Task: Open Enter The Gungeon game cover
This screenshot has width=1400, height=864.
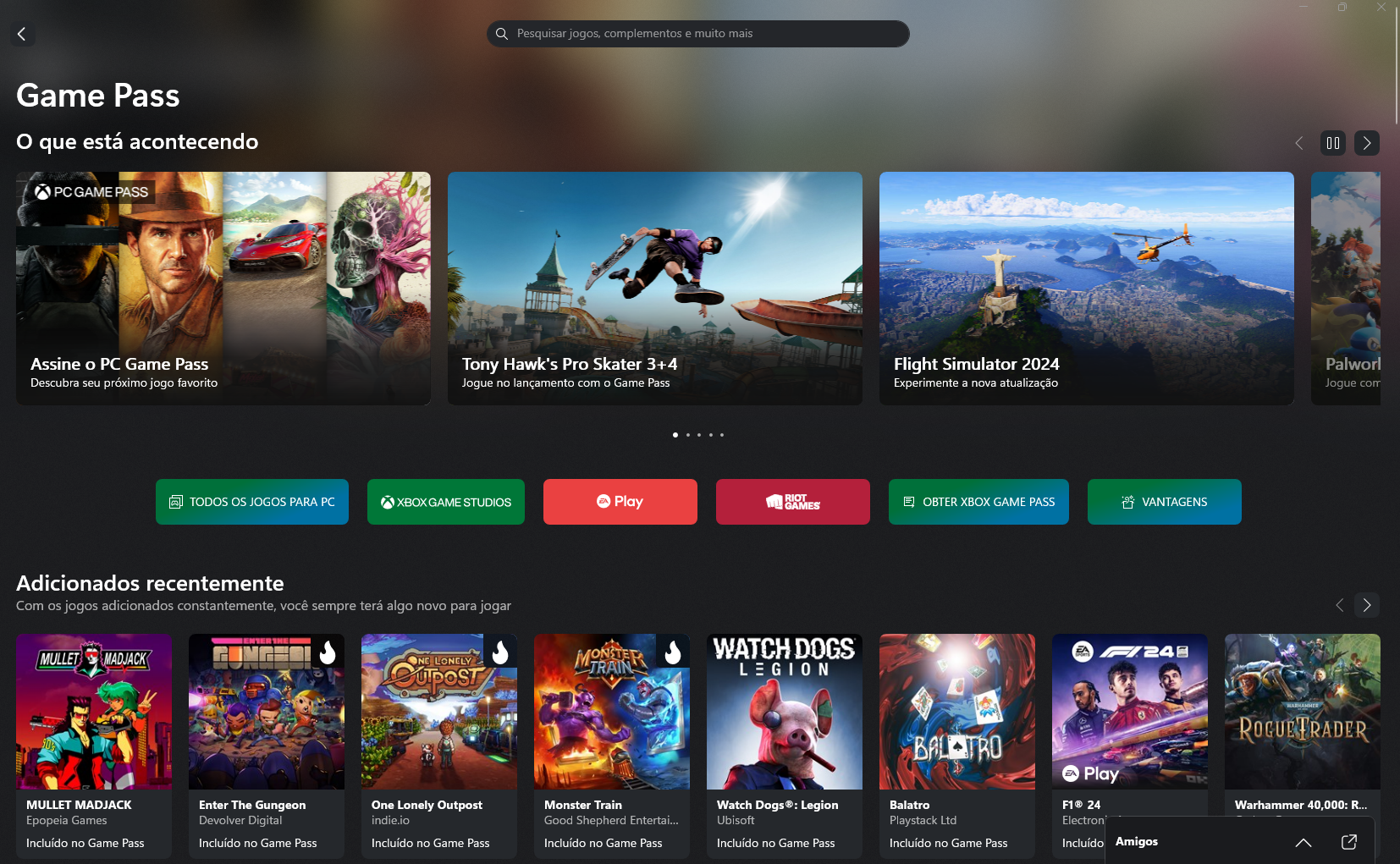Action: click(x=267, y=712)
